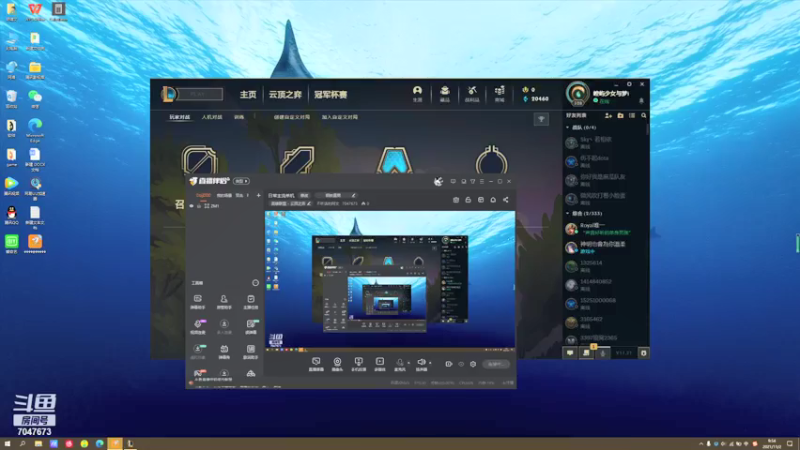This screenshot has height=450, width=800.
Task: Open the 生涯 profile icon in League client
Action: coord(417,93)
